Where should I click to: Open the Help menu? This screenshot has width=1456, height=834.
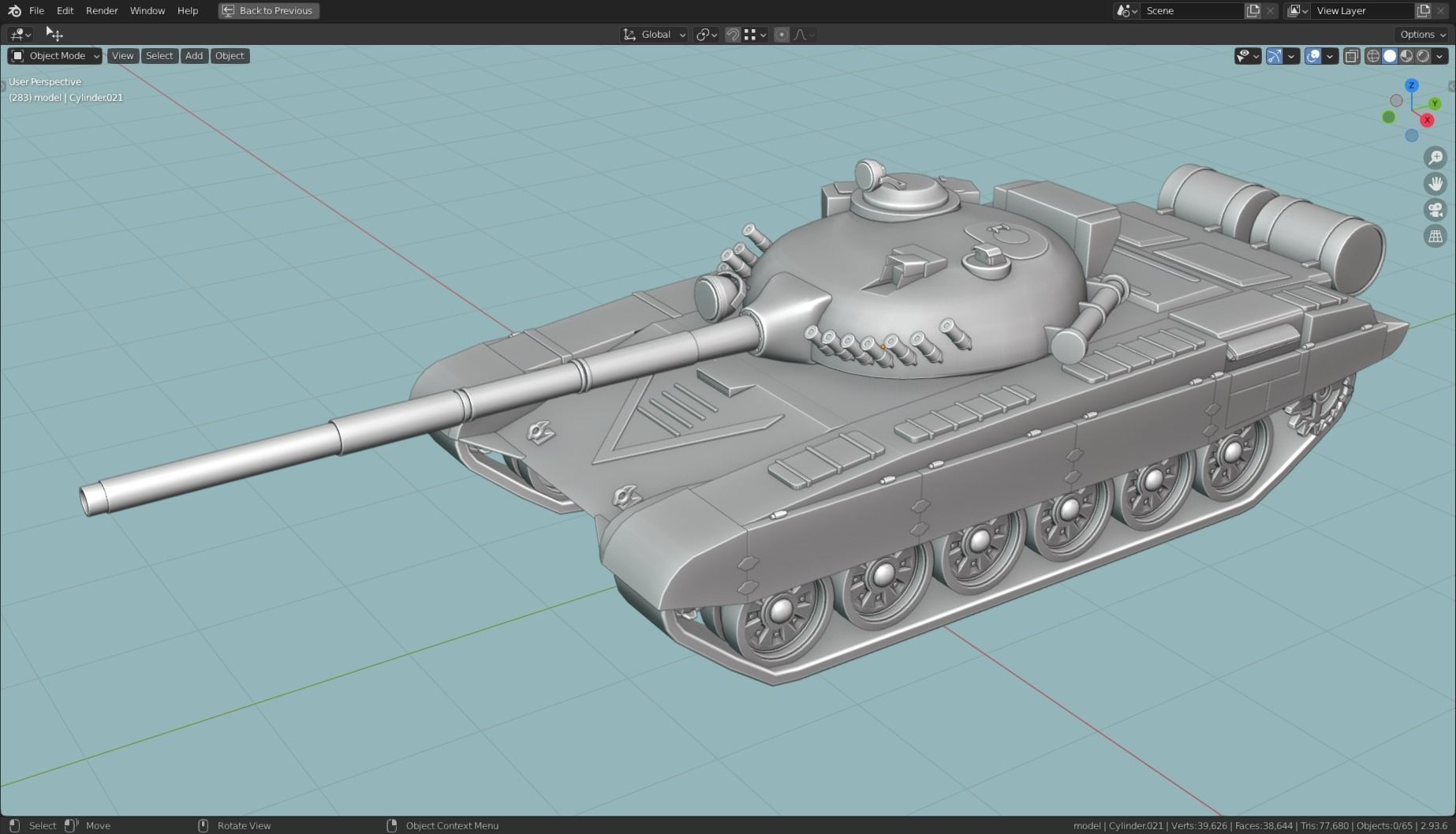click(x=188, y=11)
